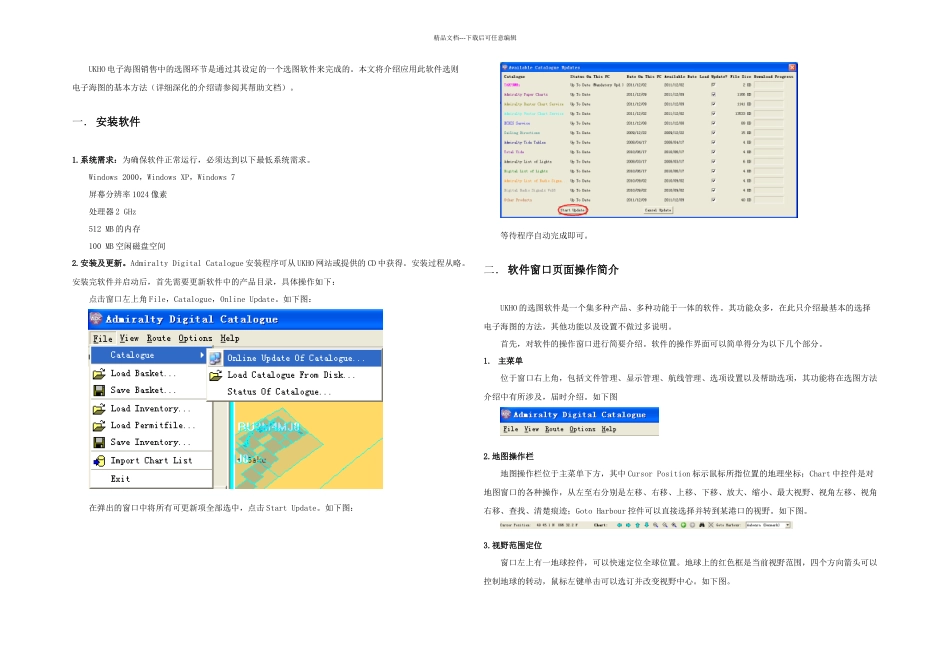This screenshot has height=672, width=950.
Task: Click the green round view-rotate button
Action: [x=683, y=525]
